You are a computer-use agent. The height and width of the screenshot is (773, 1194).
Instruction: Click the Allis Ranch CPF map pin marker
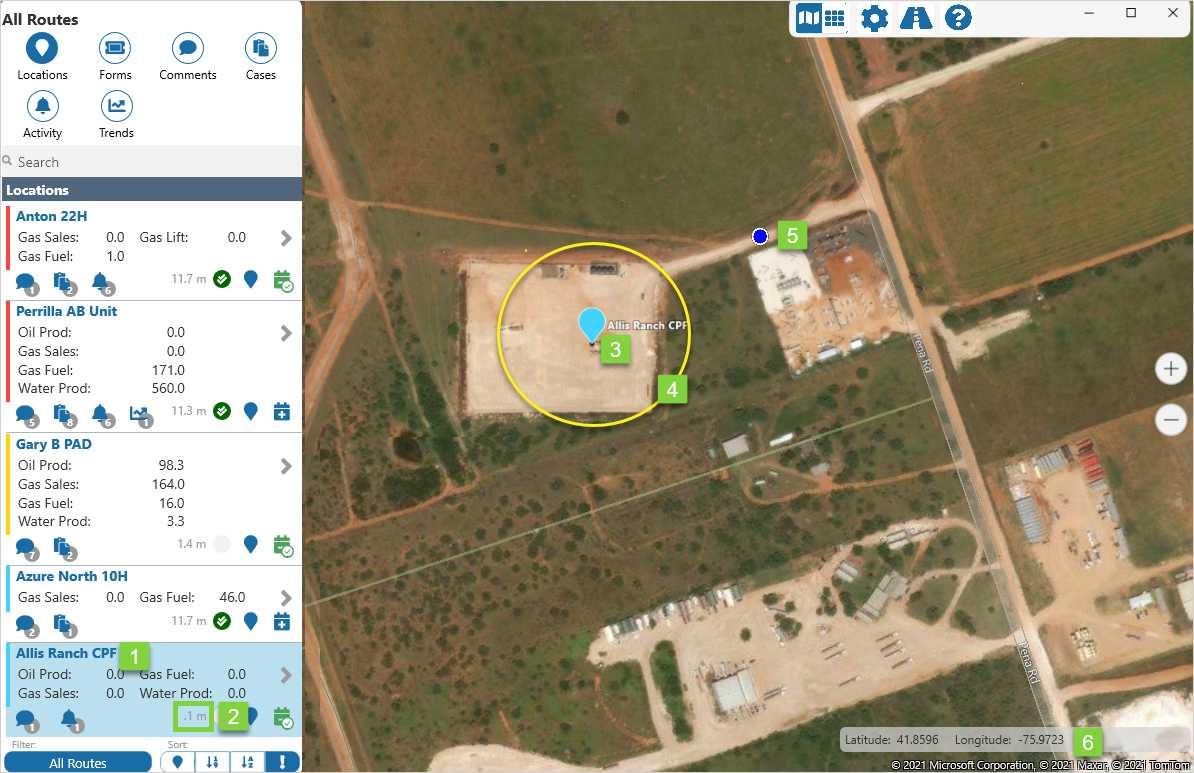592,325
